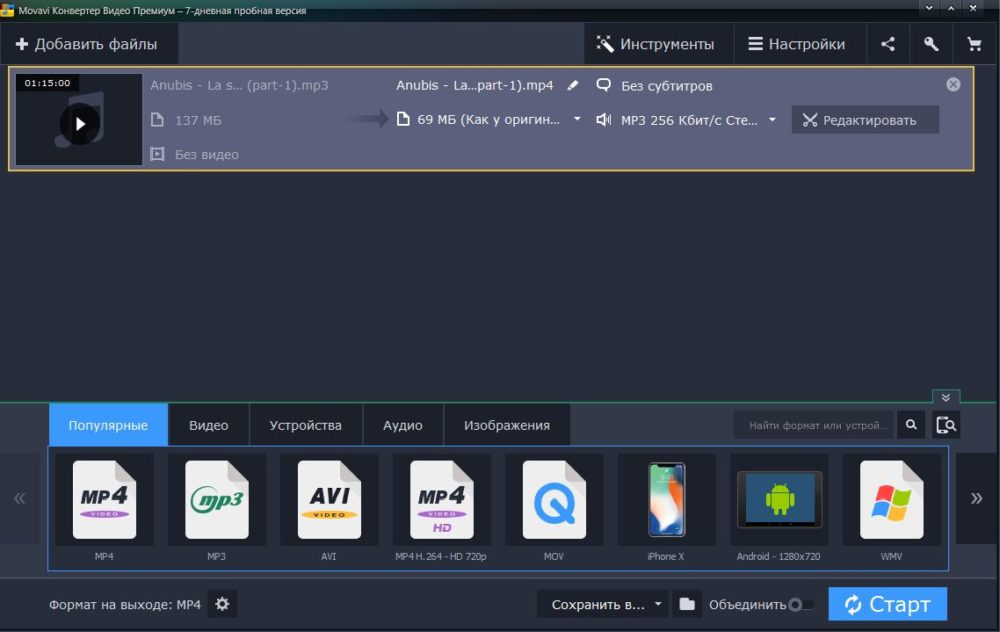Open output folder icon
This screenshot has width=1000, height=632.
687,604
